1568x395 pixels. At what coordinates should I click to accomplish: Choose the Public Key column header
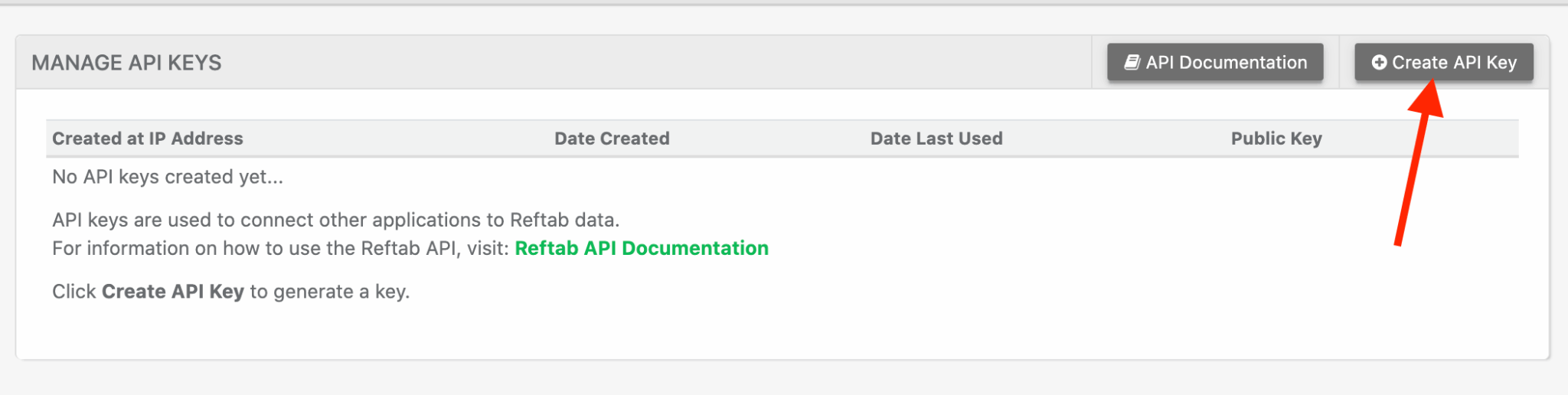click(x=1276, y=139)
